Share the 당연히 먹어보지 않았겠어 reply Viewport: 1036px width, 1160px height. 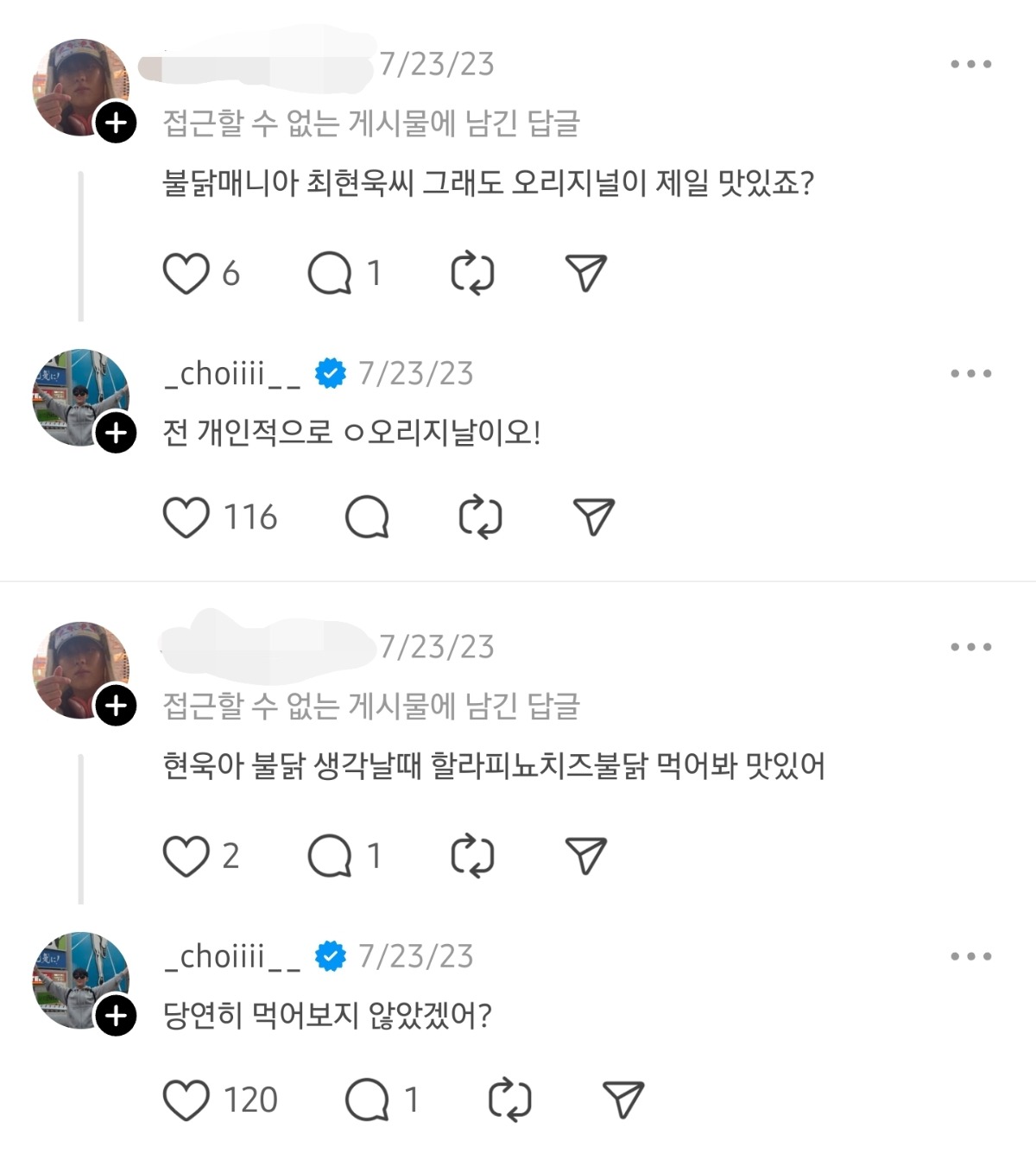[x=623, y=1100]
